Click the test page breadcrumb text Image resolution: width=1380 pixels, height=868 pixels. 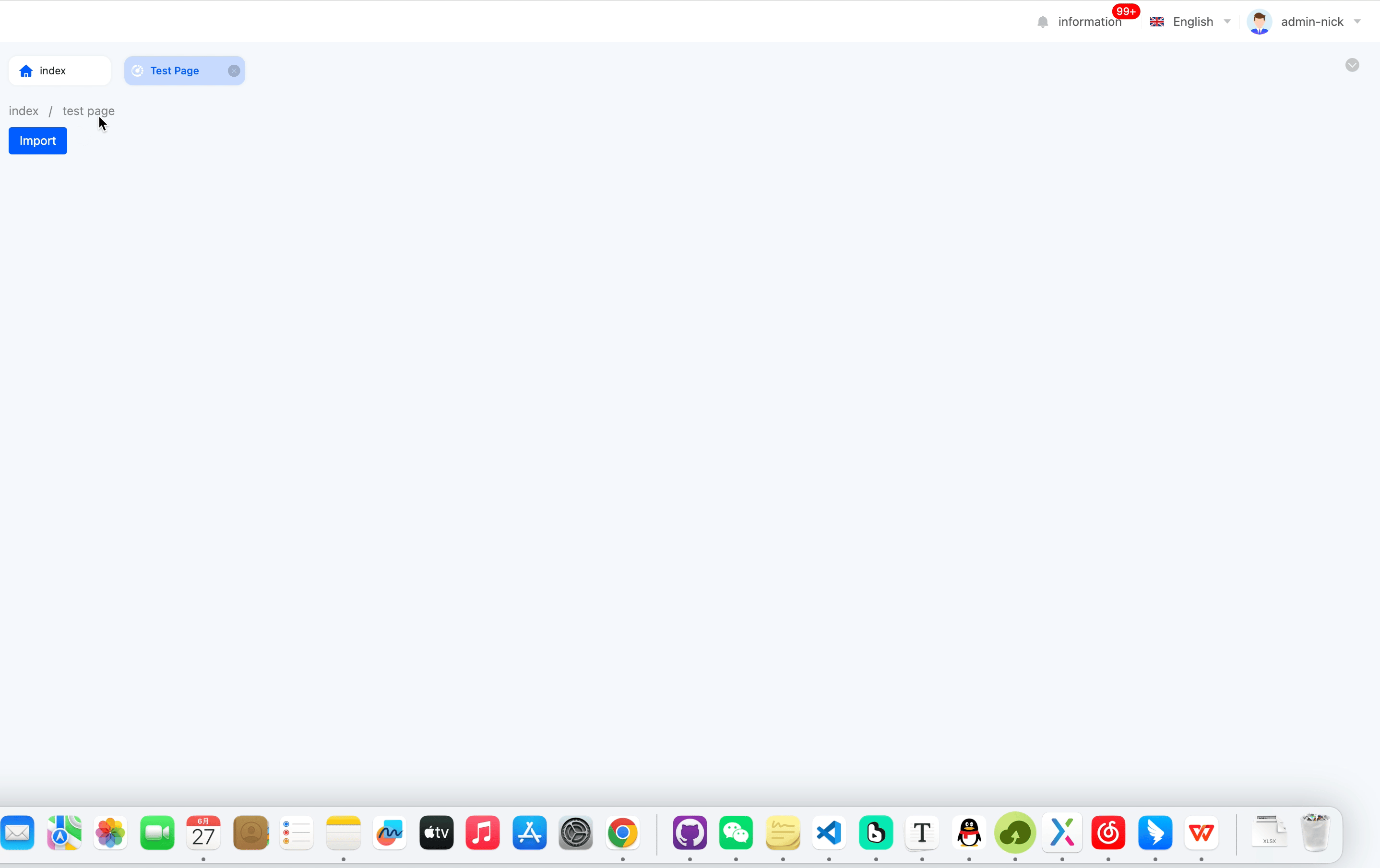pyautogui.click(x=88, y=111)
